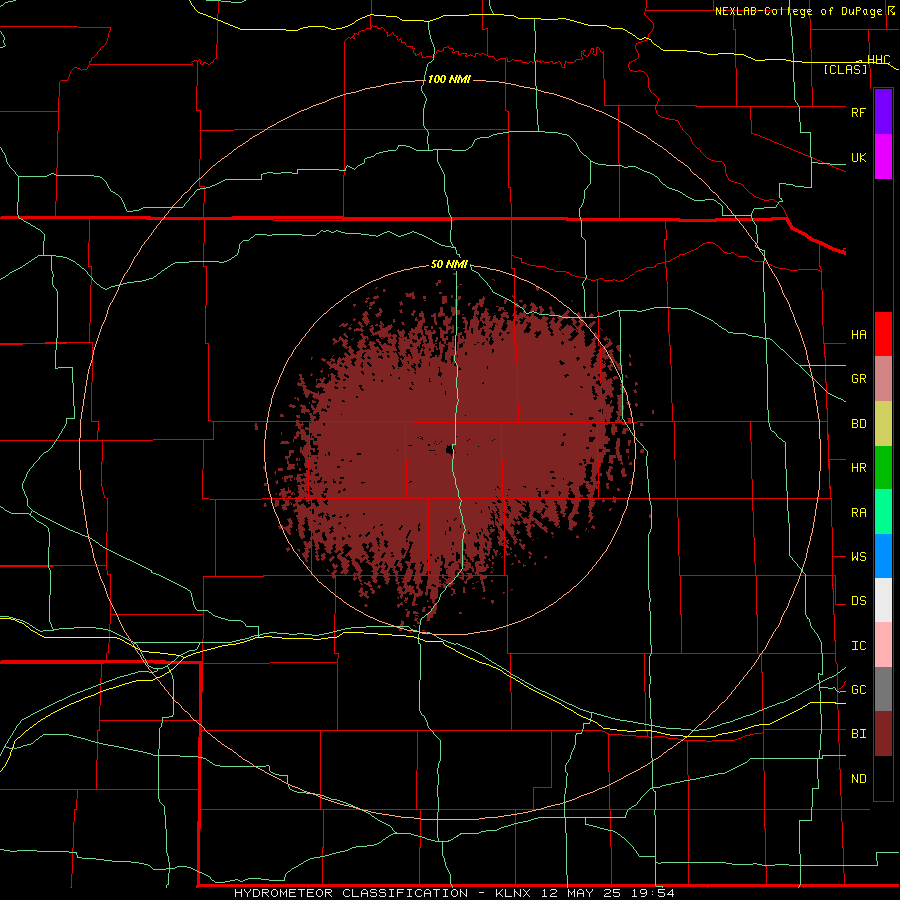
Task: Click the GR legend color swatch
Action: pos(883,379)
